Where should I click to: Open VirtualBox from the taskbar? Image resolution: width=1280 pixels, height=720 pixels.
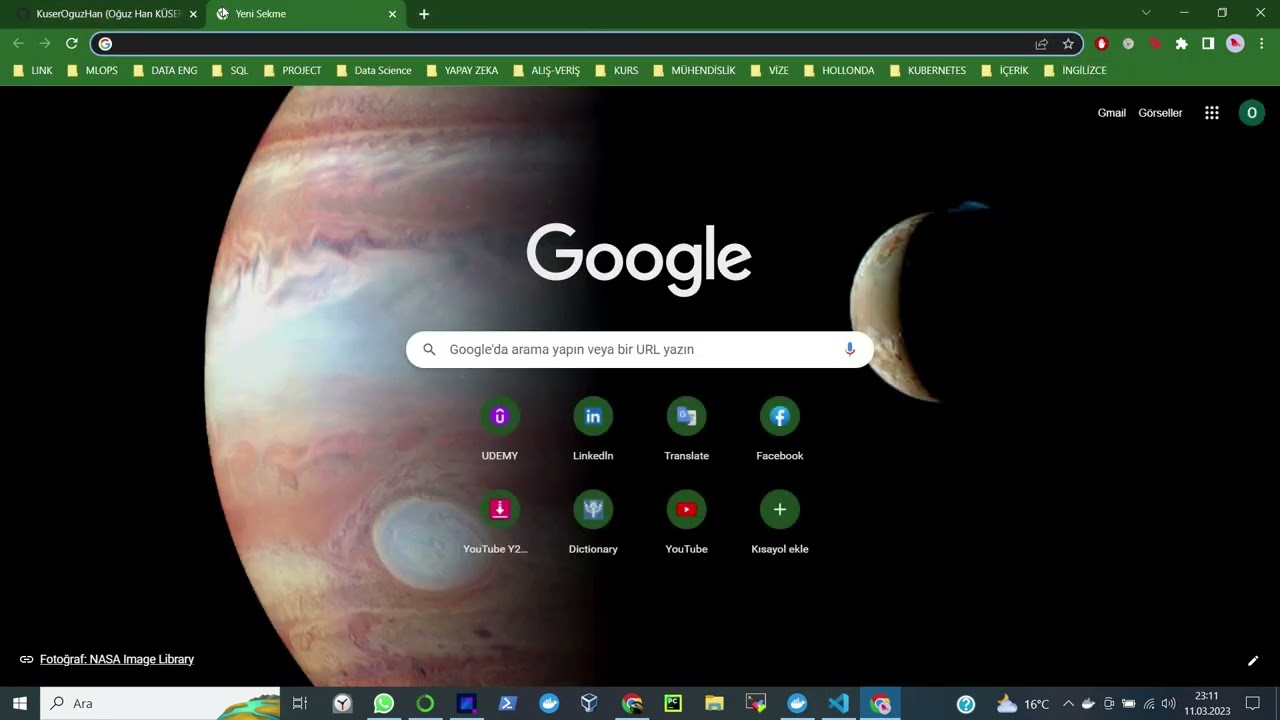pyautogui.click(x=590, y=704)
